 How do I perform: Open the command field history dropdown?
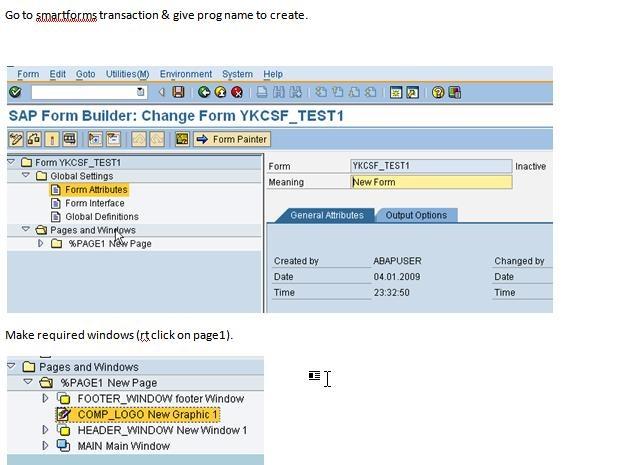[141, 92]
